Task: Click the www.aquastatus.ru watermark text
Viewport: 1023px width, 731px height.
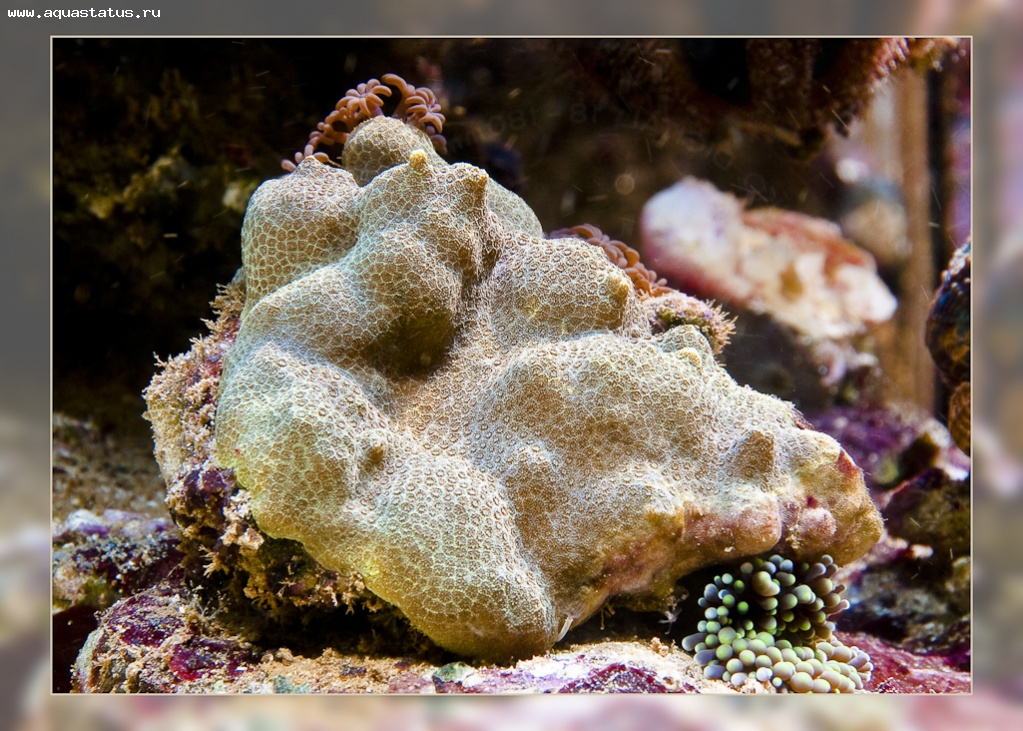Action: [x=84, y=13]
